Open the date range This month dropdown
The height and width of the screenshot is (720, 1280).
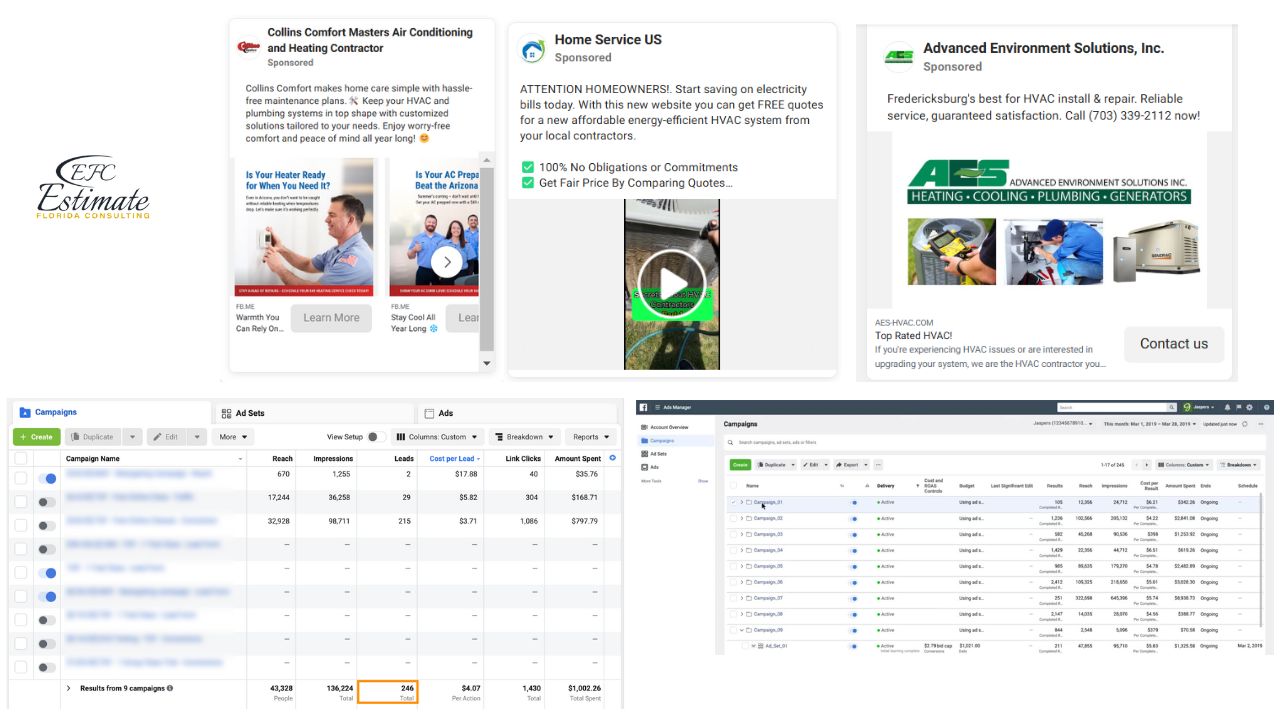click(1149, 424)
